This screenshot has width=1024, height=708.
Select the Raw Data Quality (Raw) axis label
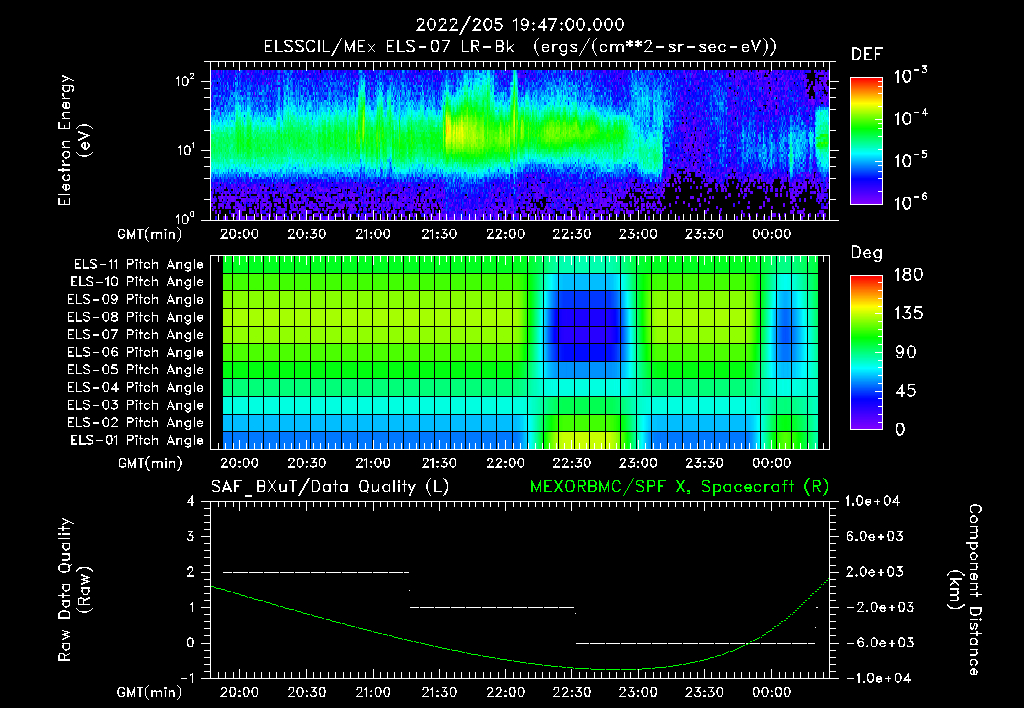pos(74,590)
